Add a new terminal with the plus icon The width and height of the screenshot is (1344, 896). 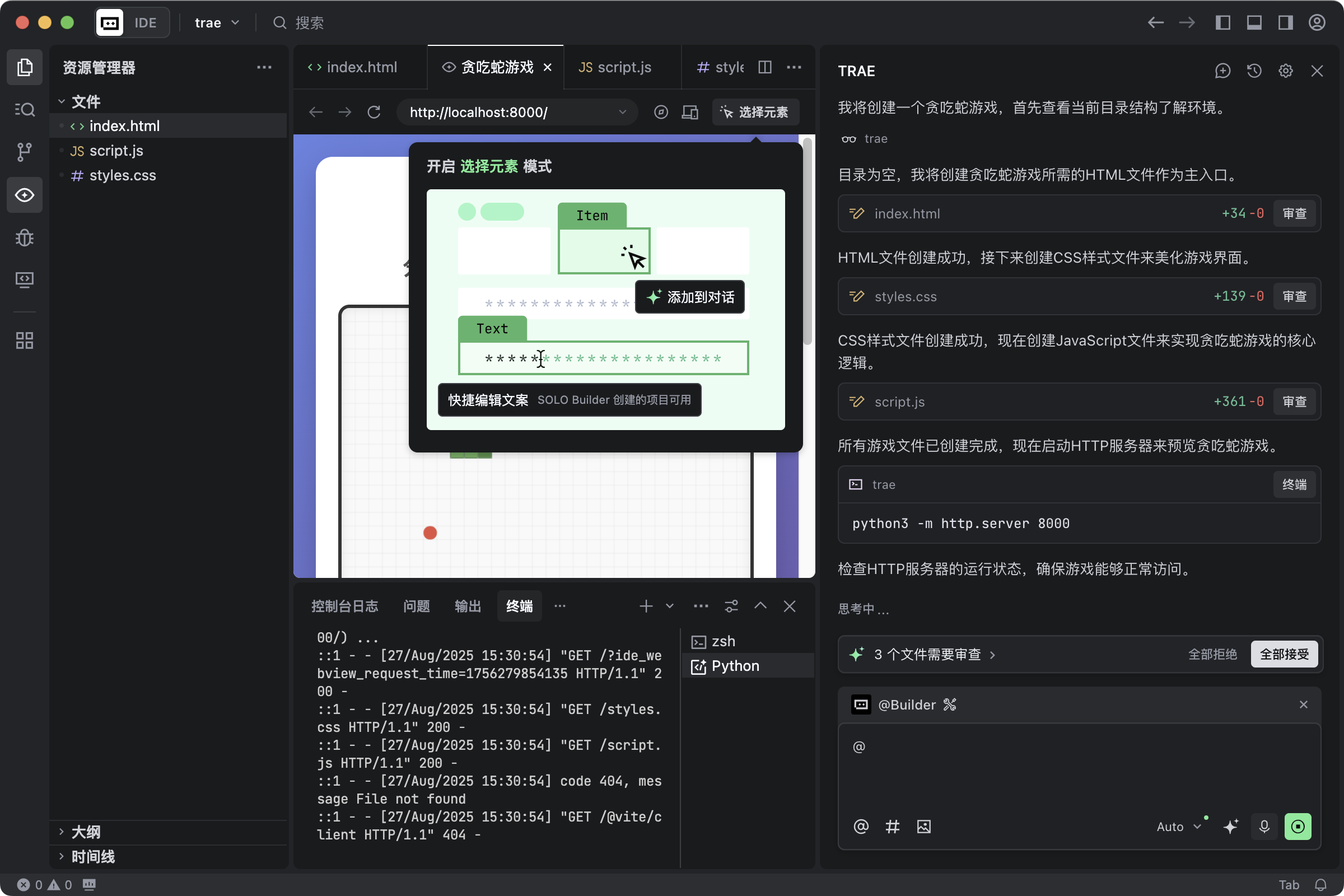[x=646, y=606]
